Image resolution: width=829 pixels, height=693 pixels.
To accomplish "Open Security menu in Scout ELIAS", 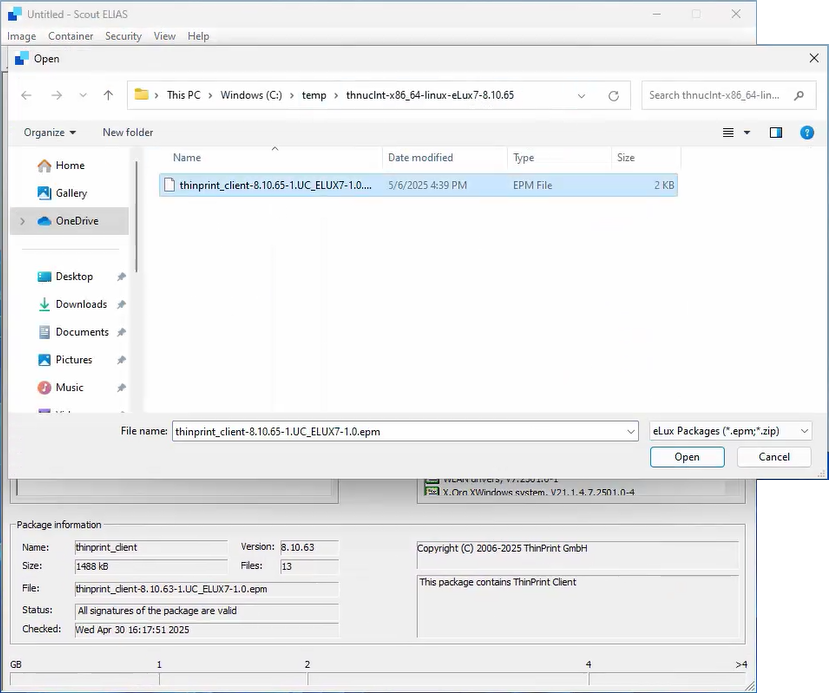I will (123, 36).
